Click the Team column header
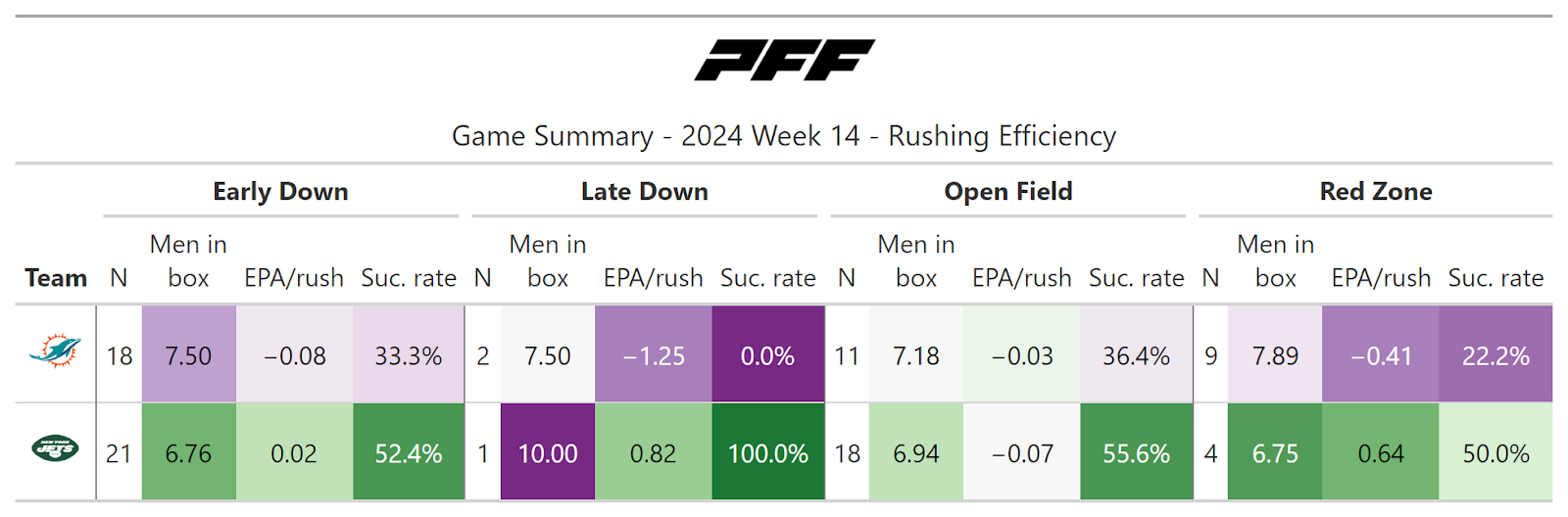Image resolution: width=1568 pixels, height=517 pixels. [x=56, y=278]
